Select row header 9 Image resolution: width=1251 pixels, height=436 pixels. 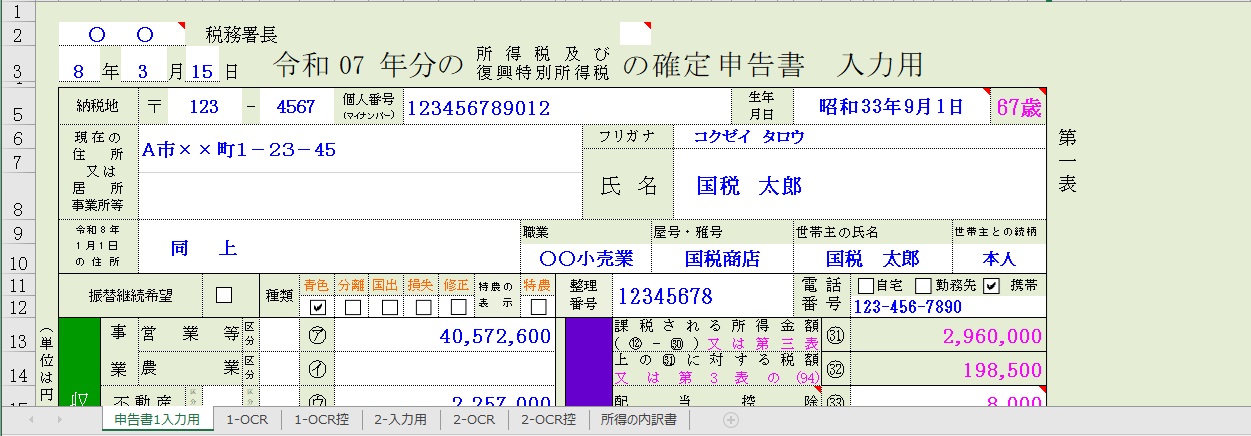point(17,232)
